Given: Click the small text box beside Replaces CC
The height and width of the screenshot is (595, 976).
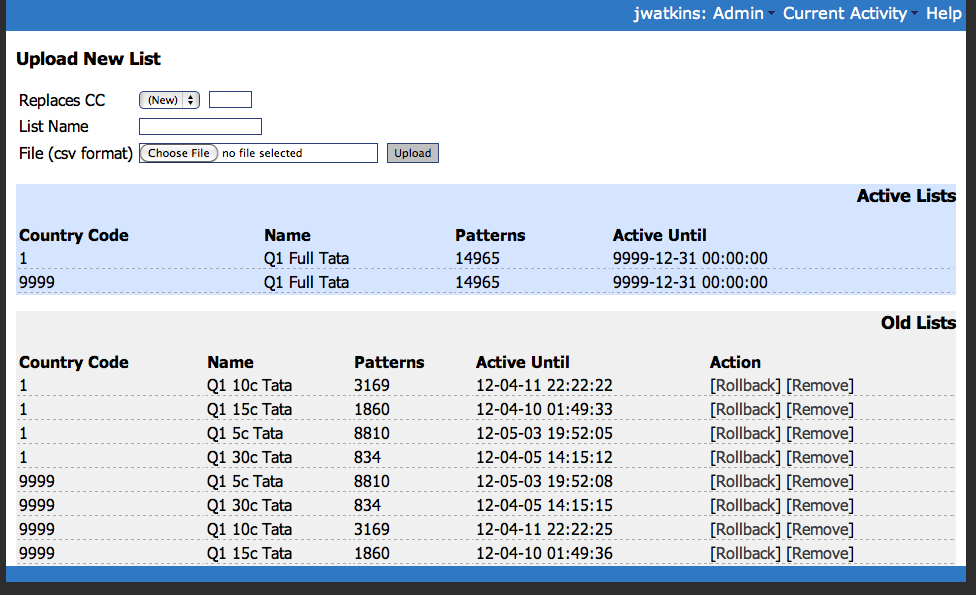Looking at the screenshot, I should [x=230, y=100].
